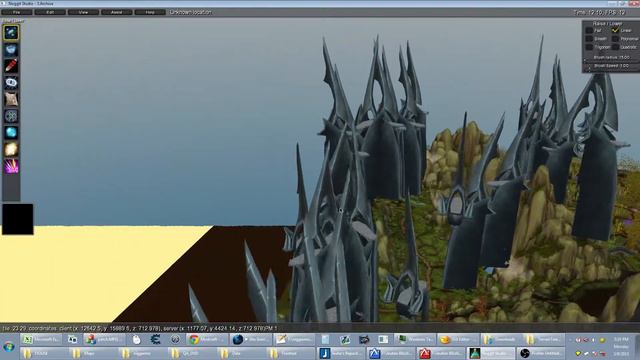The width and height of the screenshot is (640, 360).
Task: Open the blue spiky gear taskbar icon
Action: coord(156,339)
